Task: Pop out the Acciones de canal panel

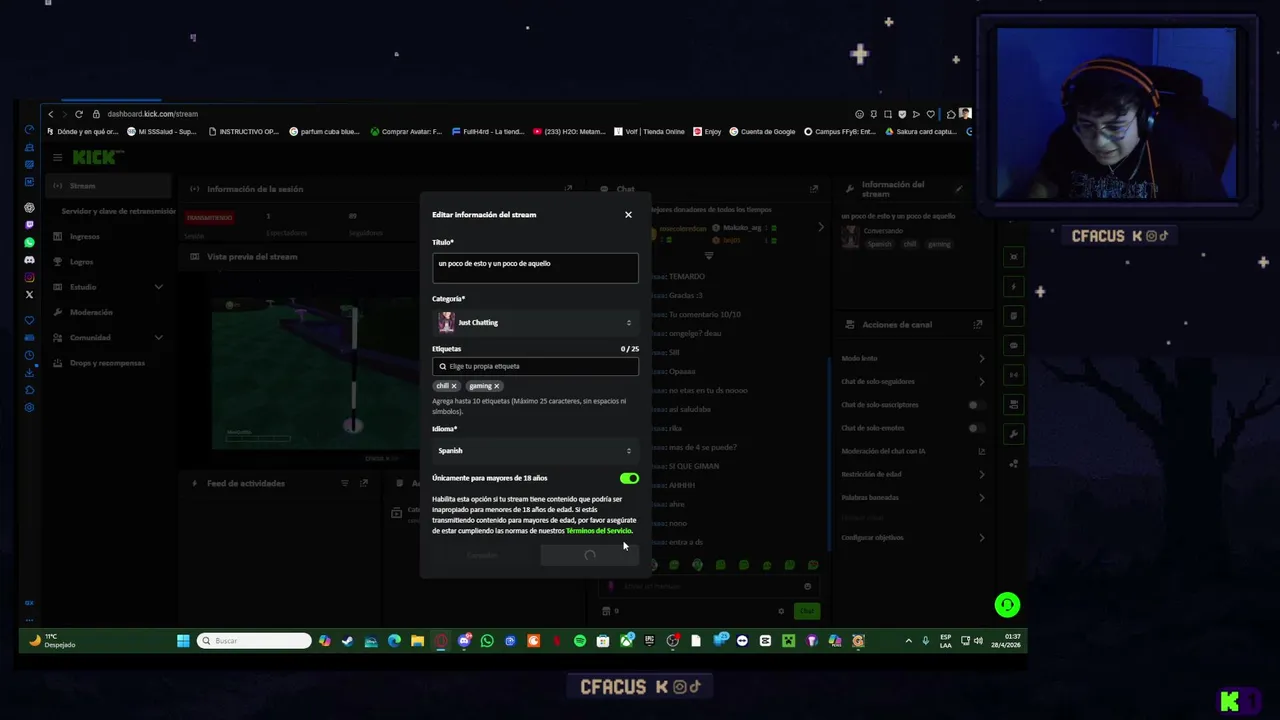Action: point(978,325)
